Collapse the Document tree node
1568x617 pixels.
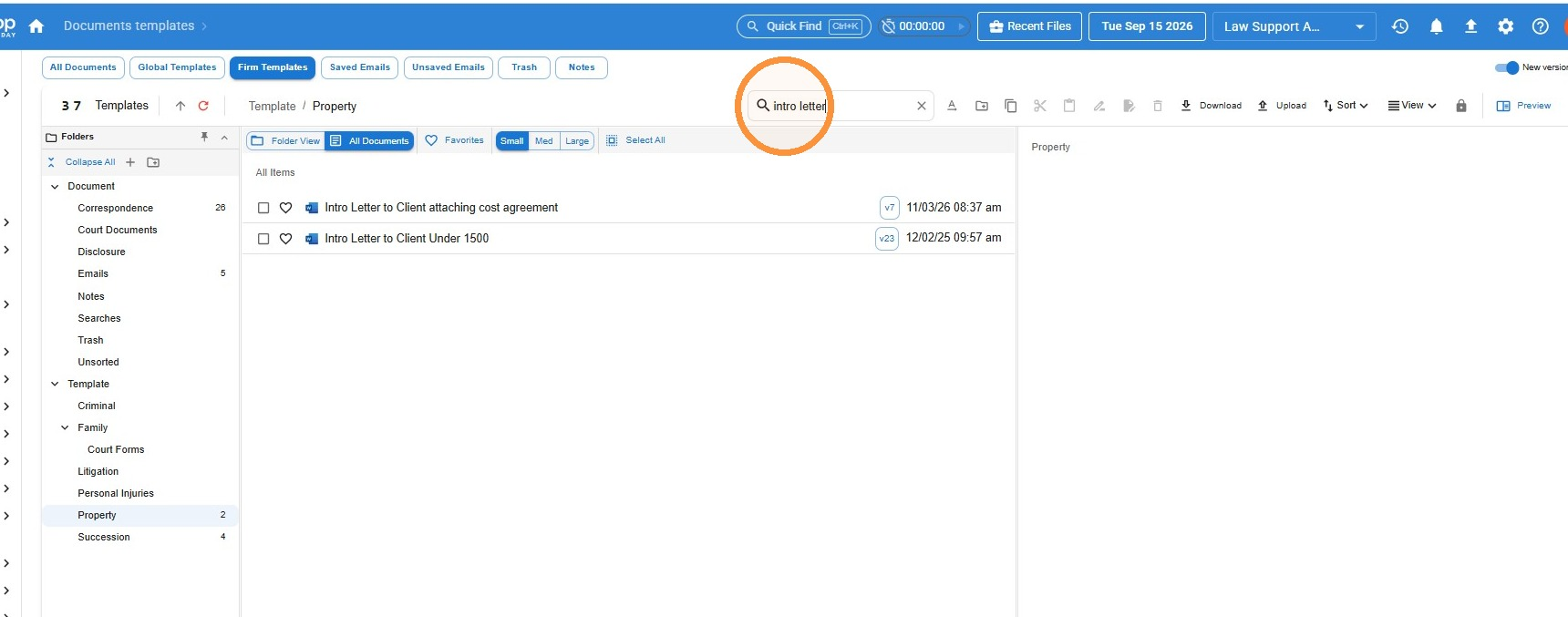point(55,187)
